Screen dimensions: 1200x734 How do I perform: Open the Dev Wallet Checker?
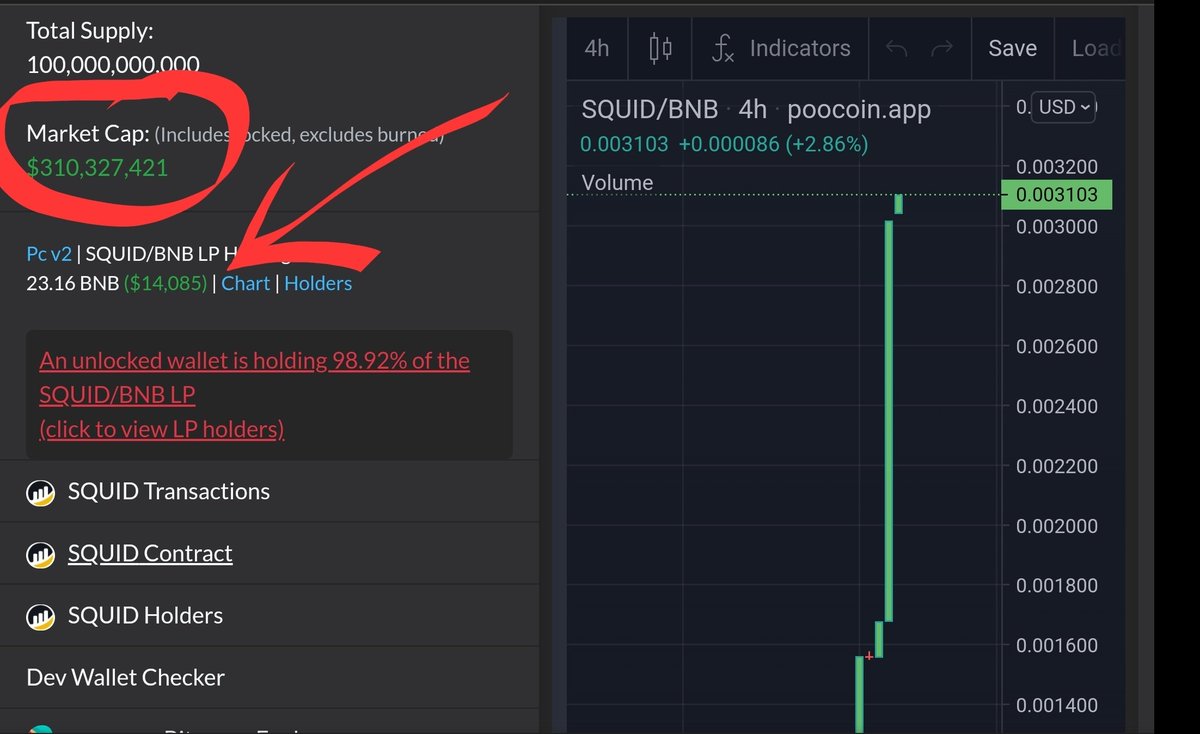pos(126,677)
